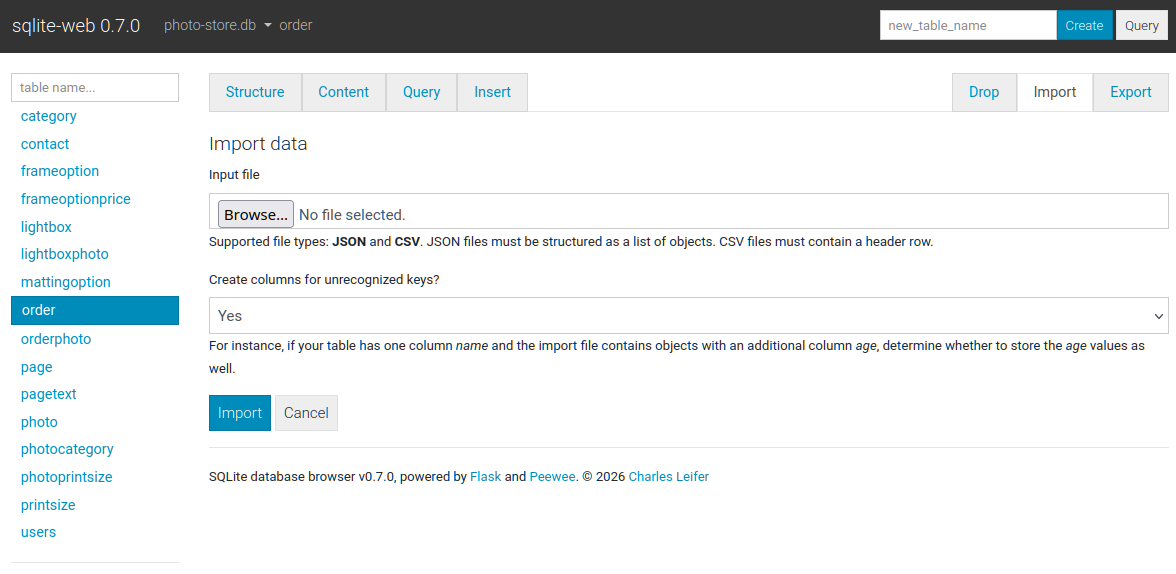
Task: Cancel the import form
Action: click(x=306, y=413)
